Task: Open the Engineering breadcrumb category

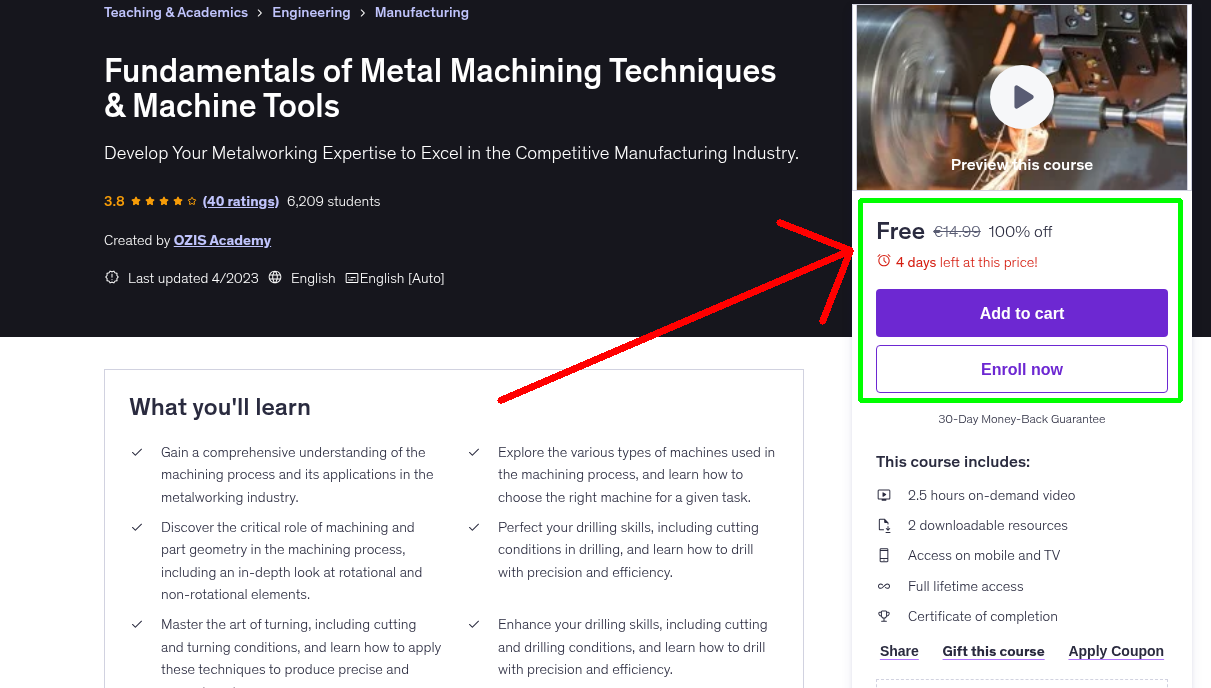Action: pos(311,12)
